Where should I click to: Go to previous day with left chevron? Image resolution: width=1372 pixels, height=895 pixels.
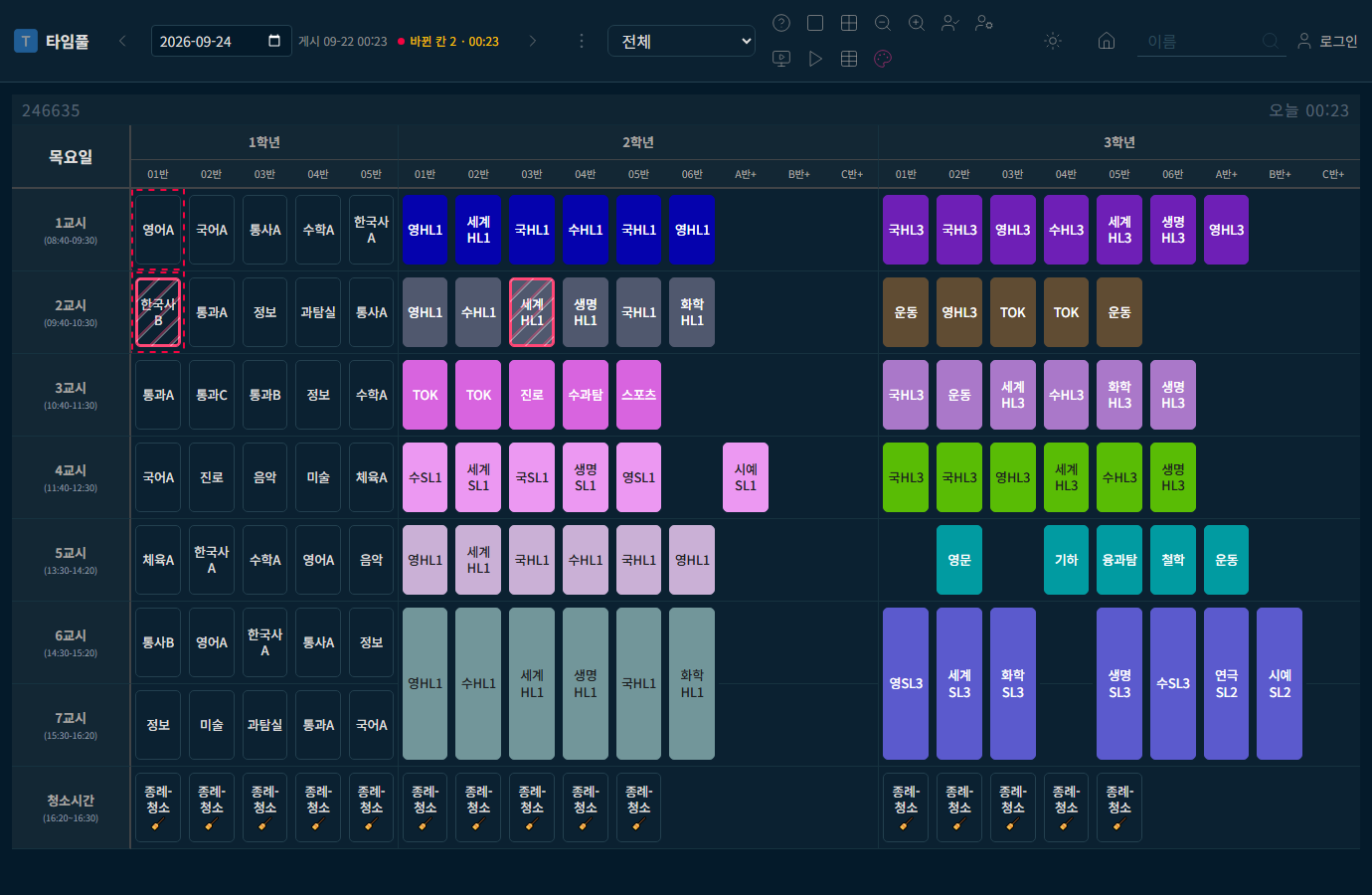[122, 41]
